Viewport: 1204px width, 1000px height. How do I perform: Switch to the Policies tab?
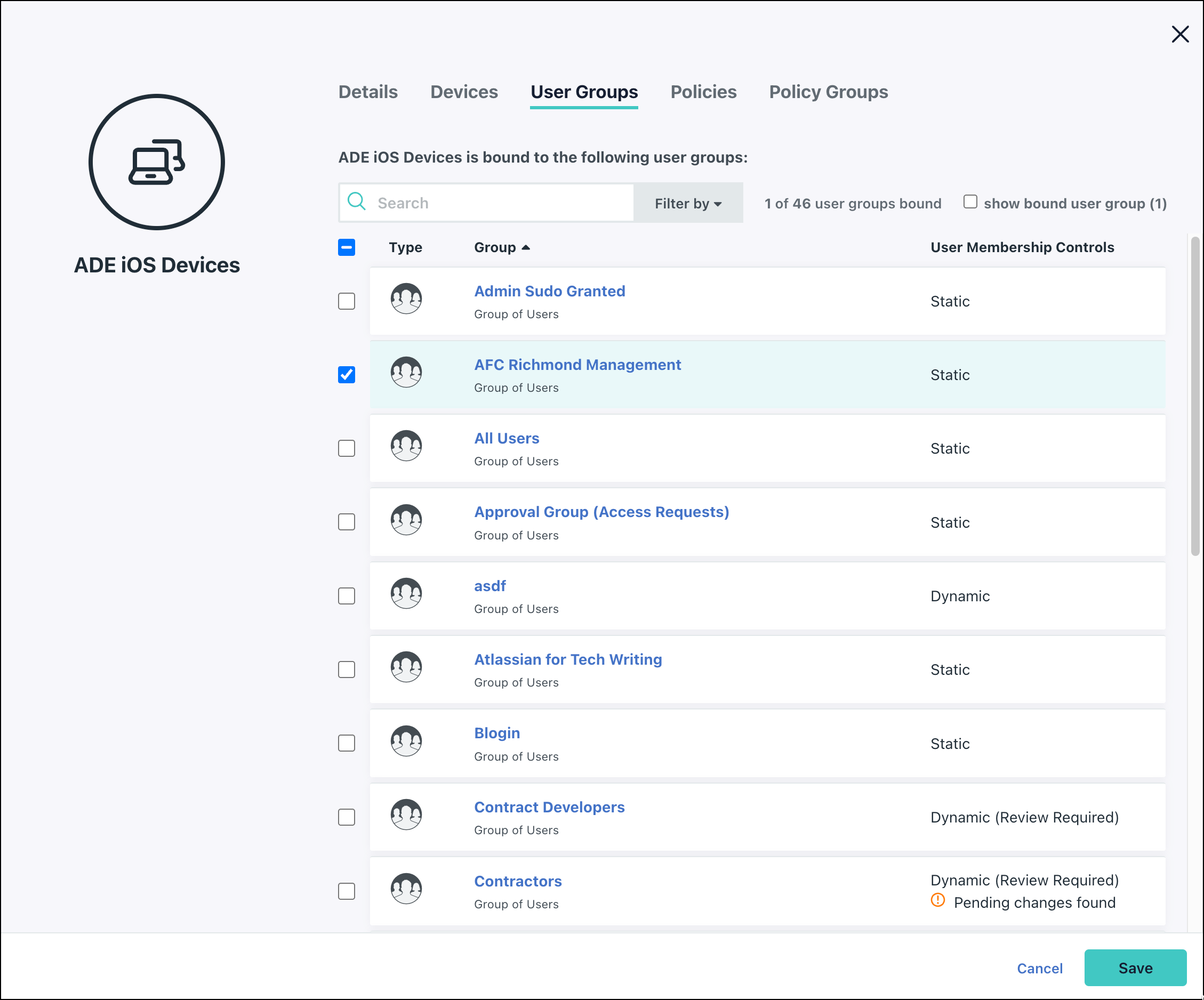click(703, 92)
